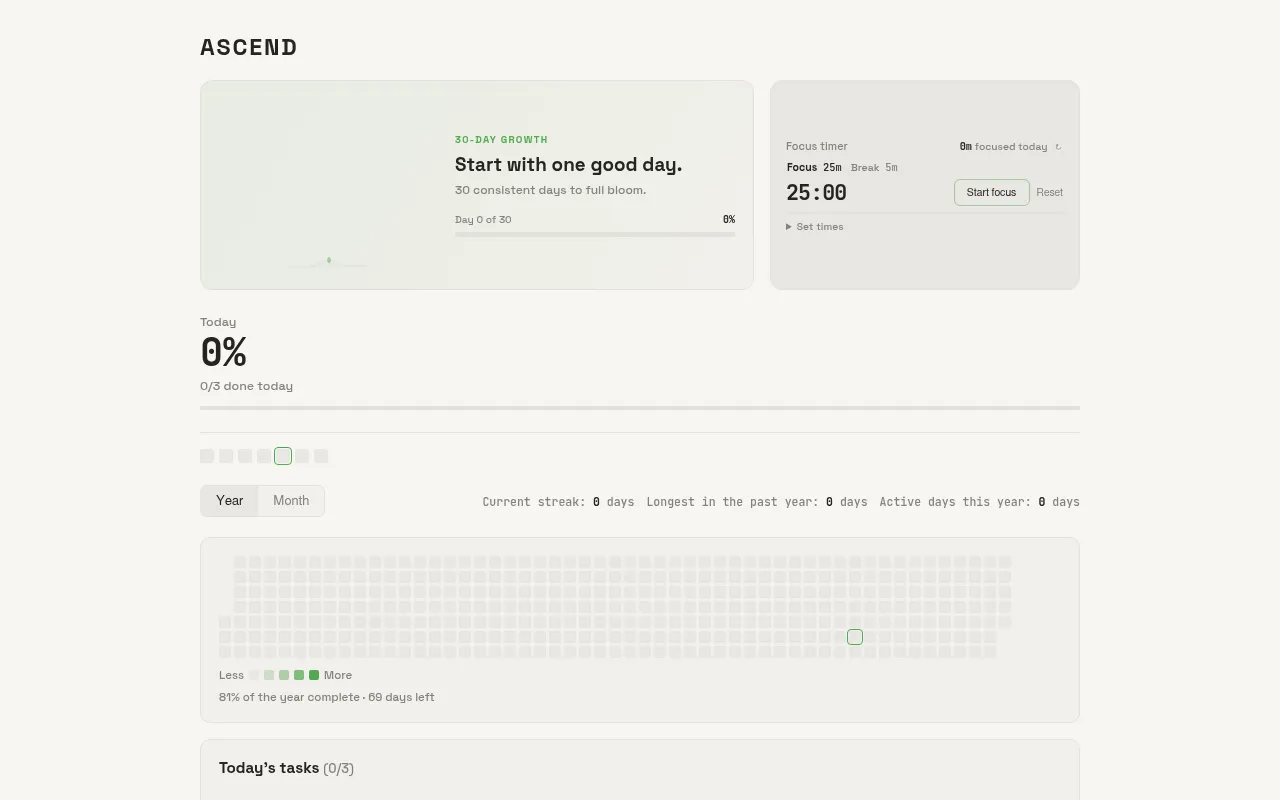The width and height of the screenshot is (1280, 800).
Task: Click "30 consistent days to full bloom."
Action: coord(550,190)
